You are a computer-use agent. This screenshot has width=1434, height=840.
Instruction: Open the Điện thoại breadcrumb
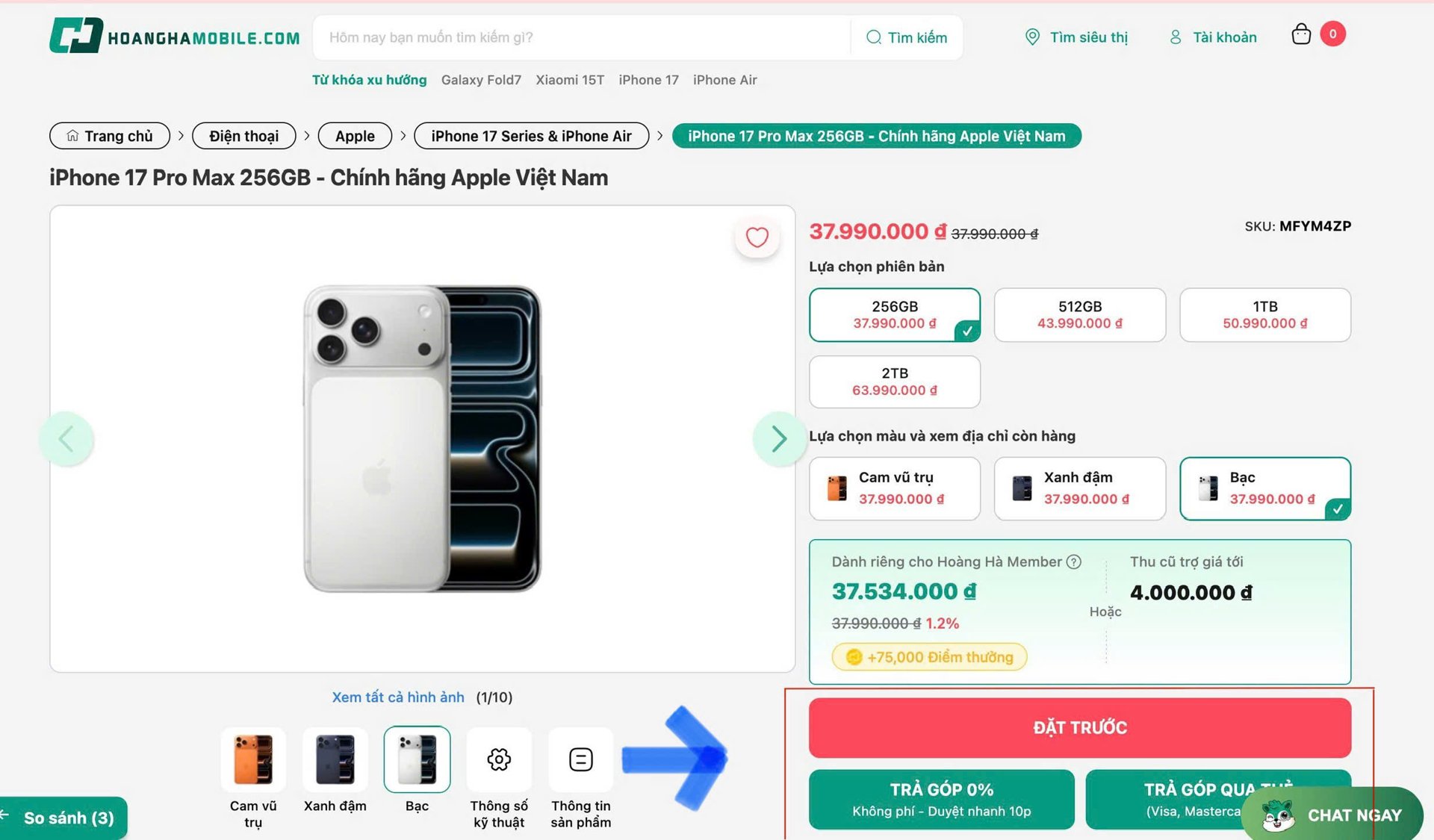243,136
